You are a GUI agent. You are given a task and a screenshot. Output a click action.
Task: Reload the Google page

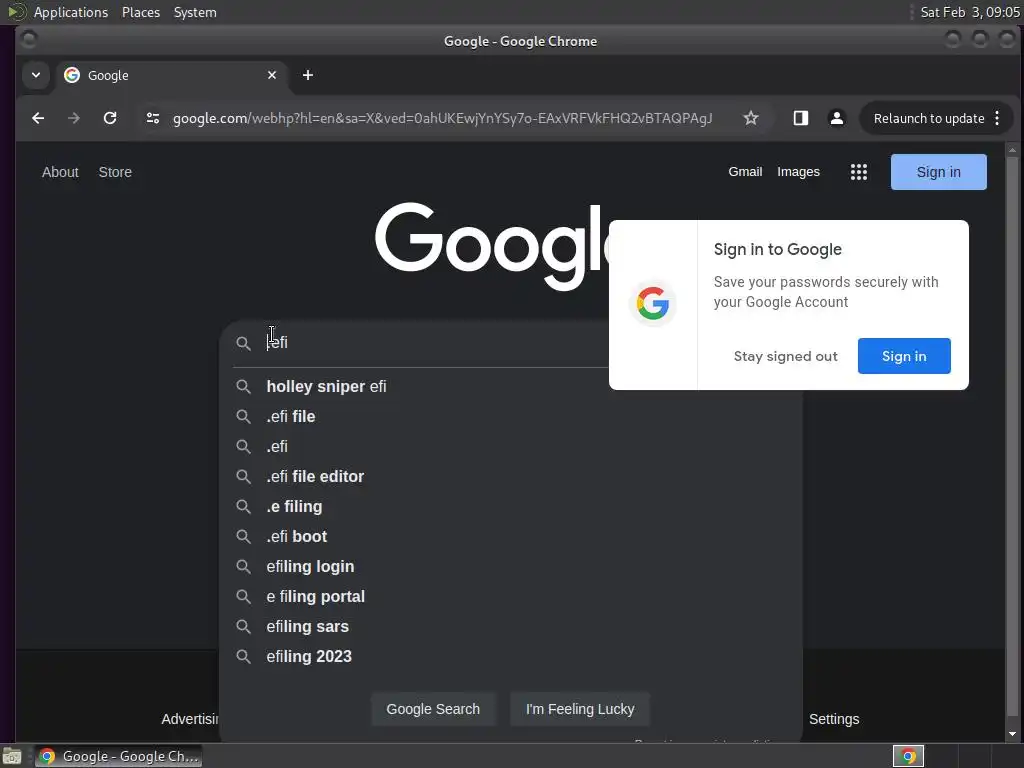(110, 118)
